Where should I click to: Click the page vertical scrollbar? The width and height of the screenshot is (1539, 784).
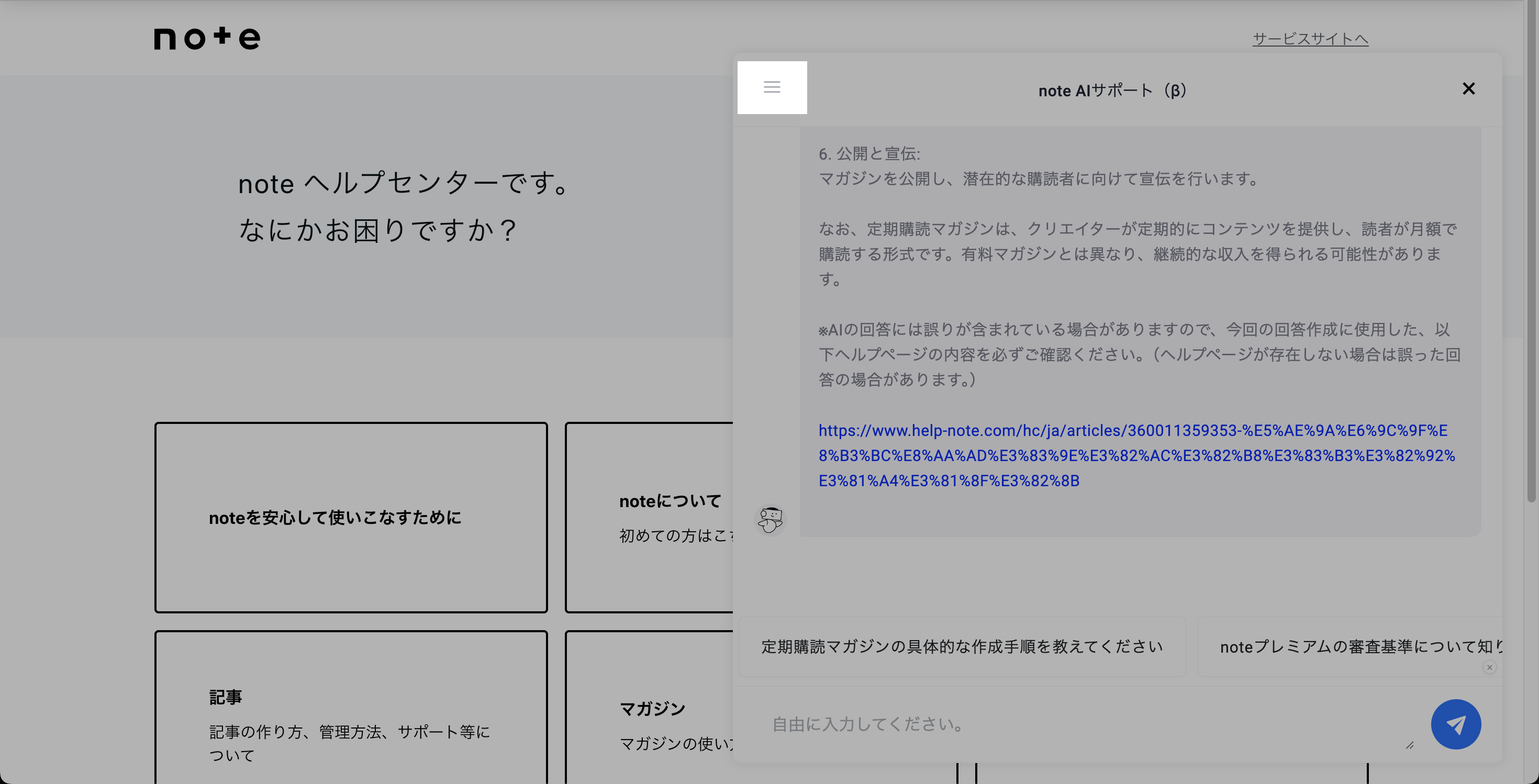[1531, 251]
